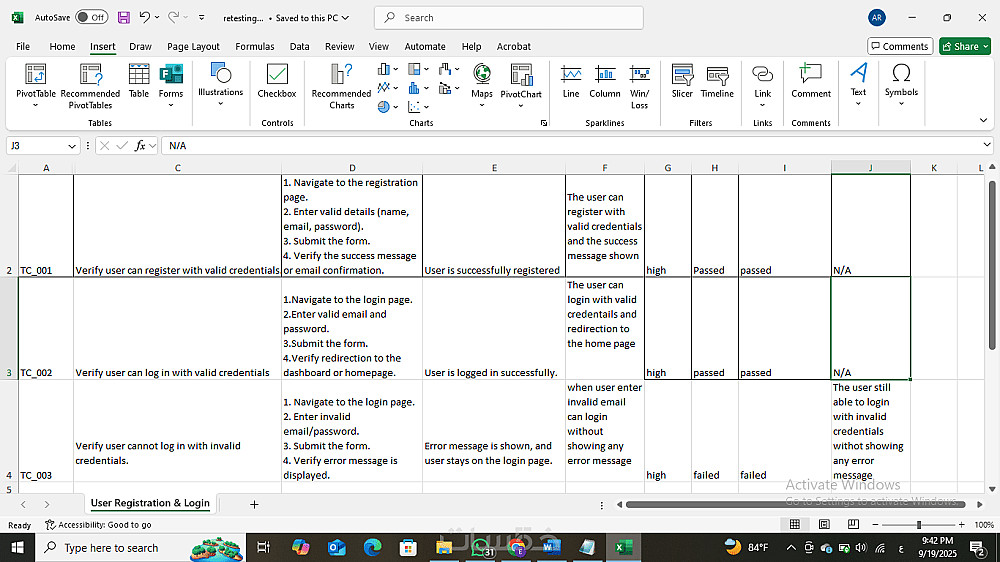Viewport: 1000px width, 562px height.
Task: Open the PivotTable tool
Action: pos(36,85)
